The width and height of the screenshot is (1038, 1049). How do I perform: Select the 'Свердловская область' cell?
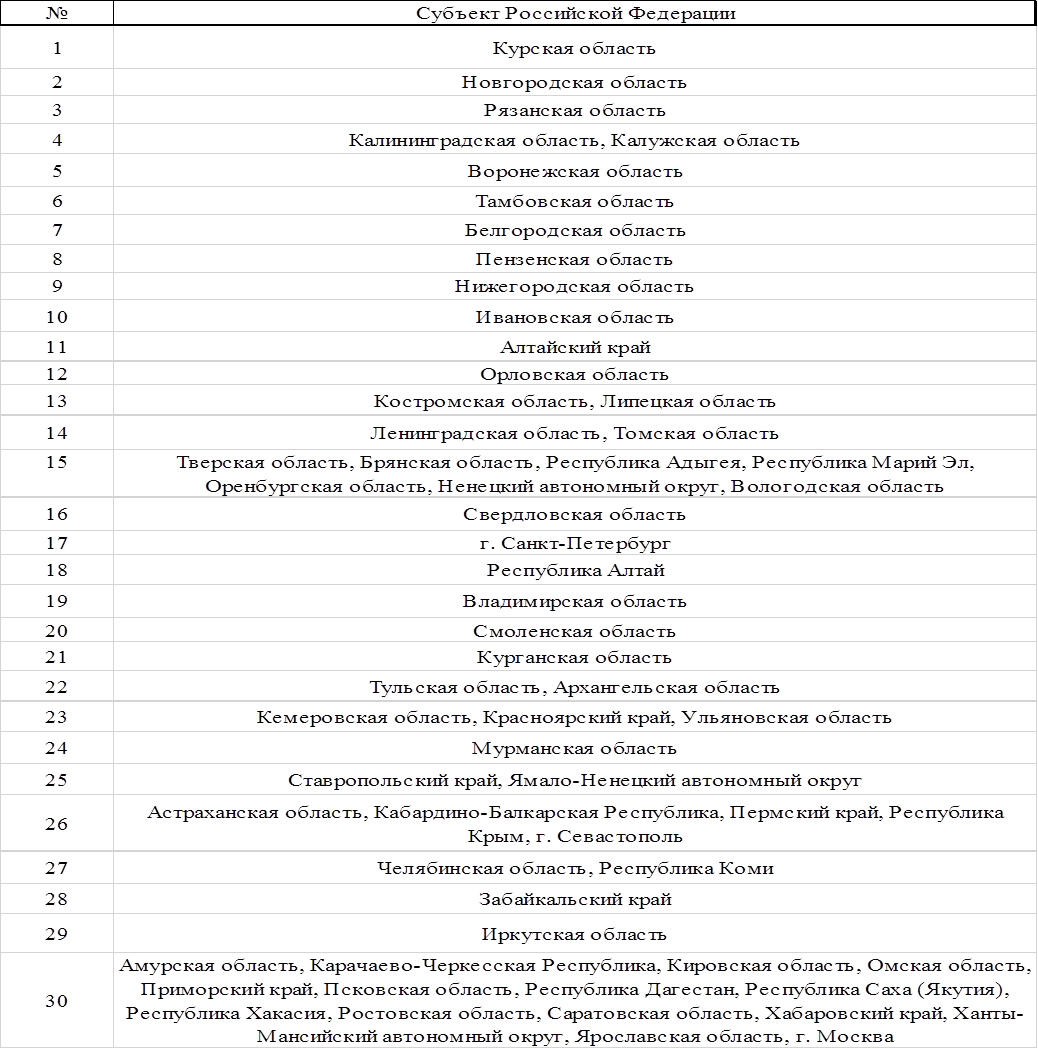click(x=575, y=514)
